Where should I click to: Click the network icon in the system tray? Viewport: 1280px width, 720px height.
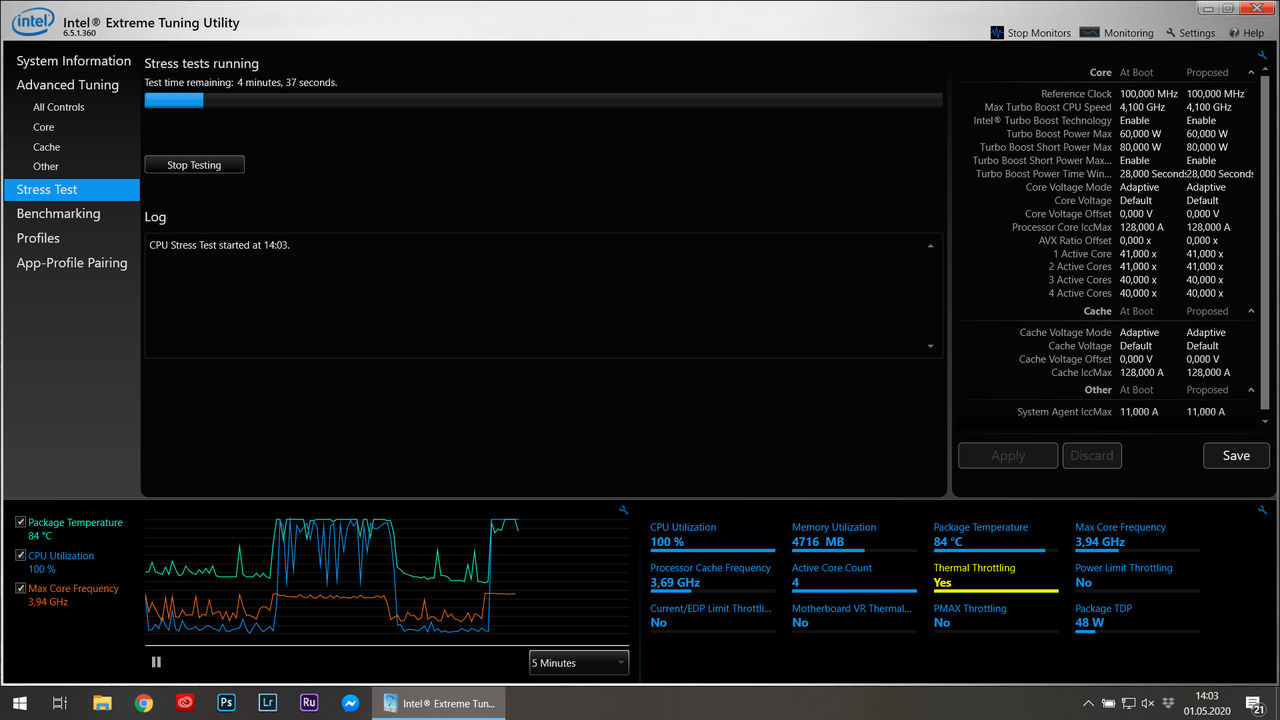click(1127, 703)
